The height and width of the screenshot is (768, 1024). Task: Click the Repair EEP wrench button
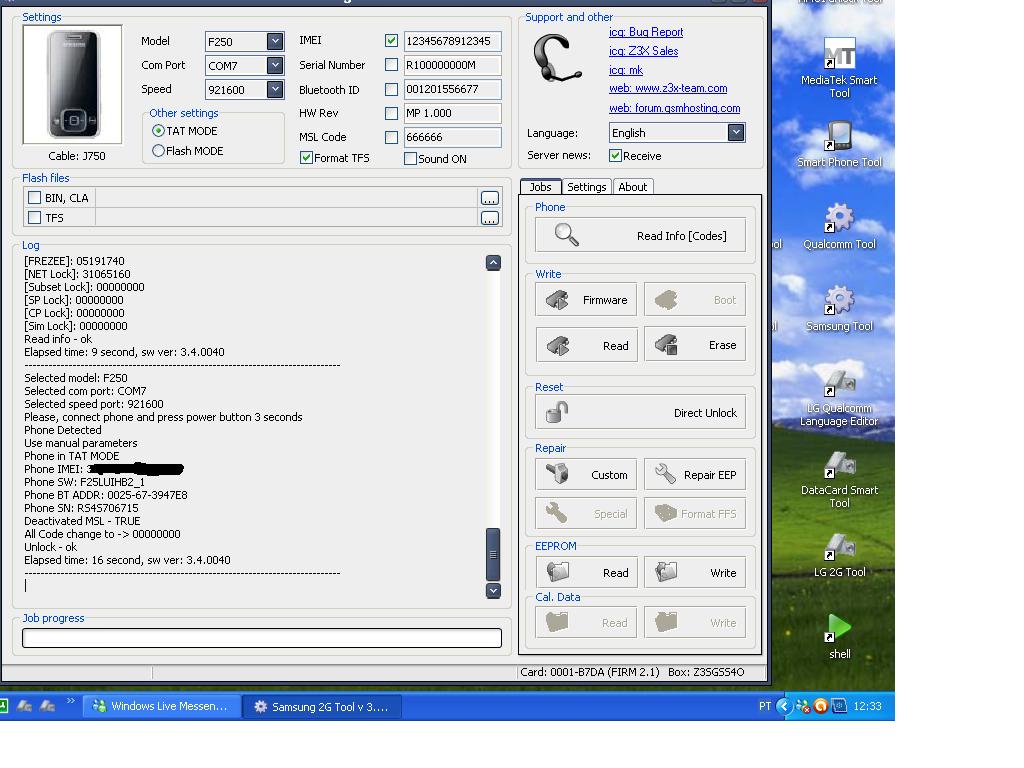pos(694,475)
